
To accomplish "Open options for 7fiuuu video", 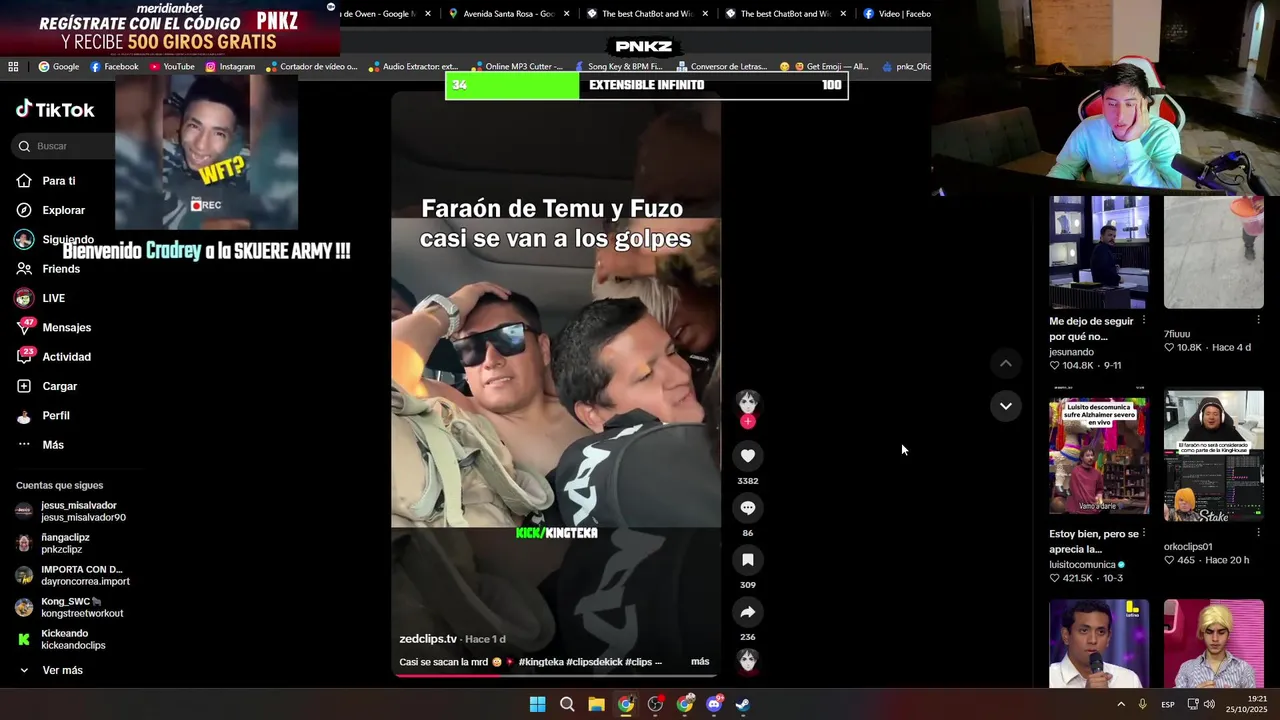I will coord(1258,320).
